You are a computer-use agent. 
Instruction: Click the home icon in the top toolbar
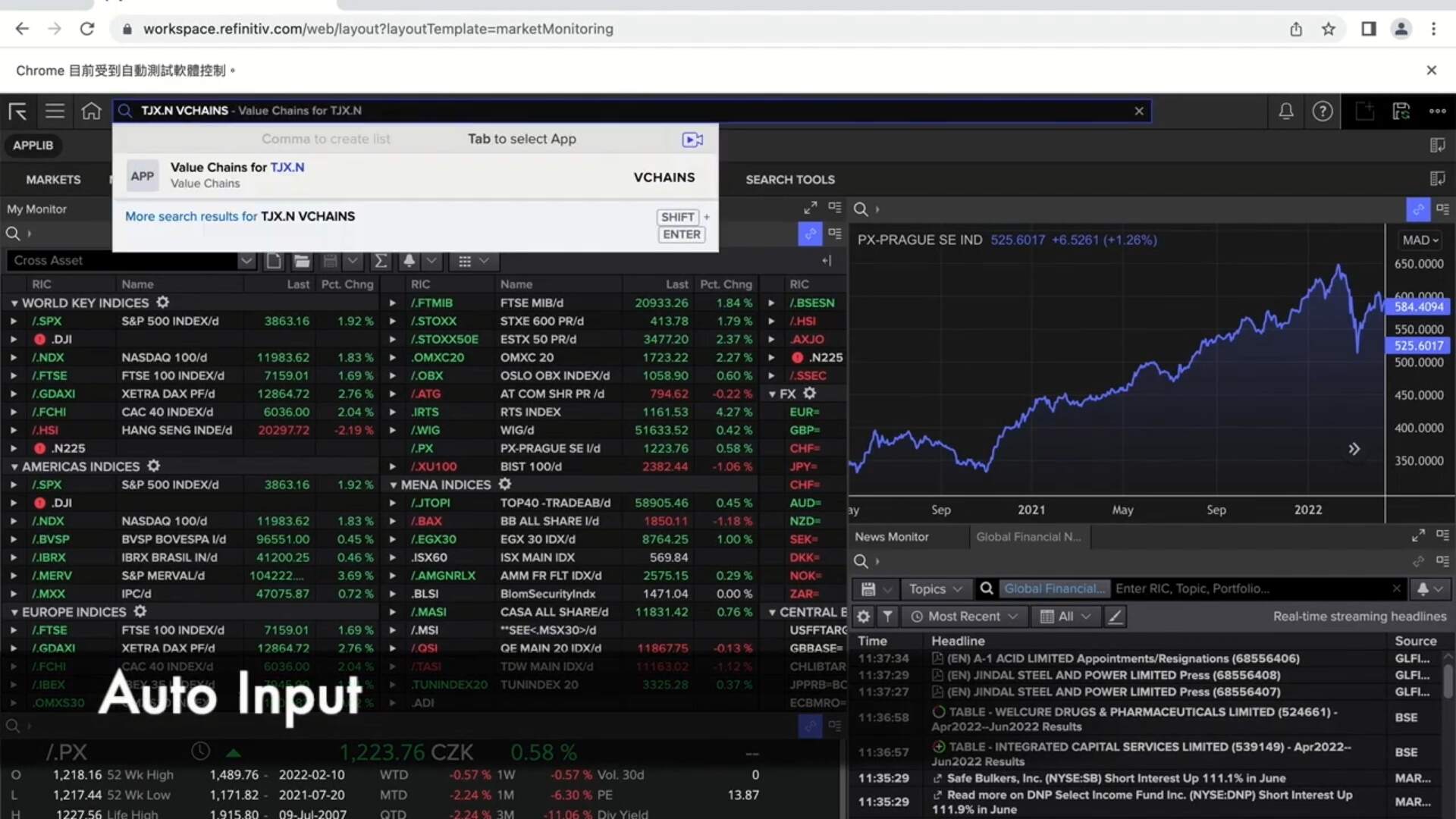[91, 111]
